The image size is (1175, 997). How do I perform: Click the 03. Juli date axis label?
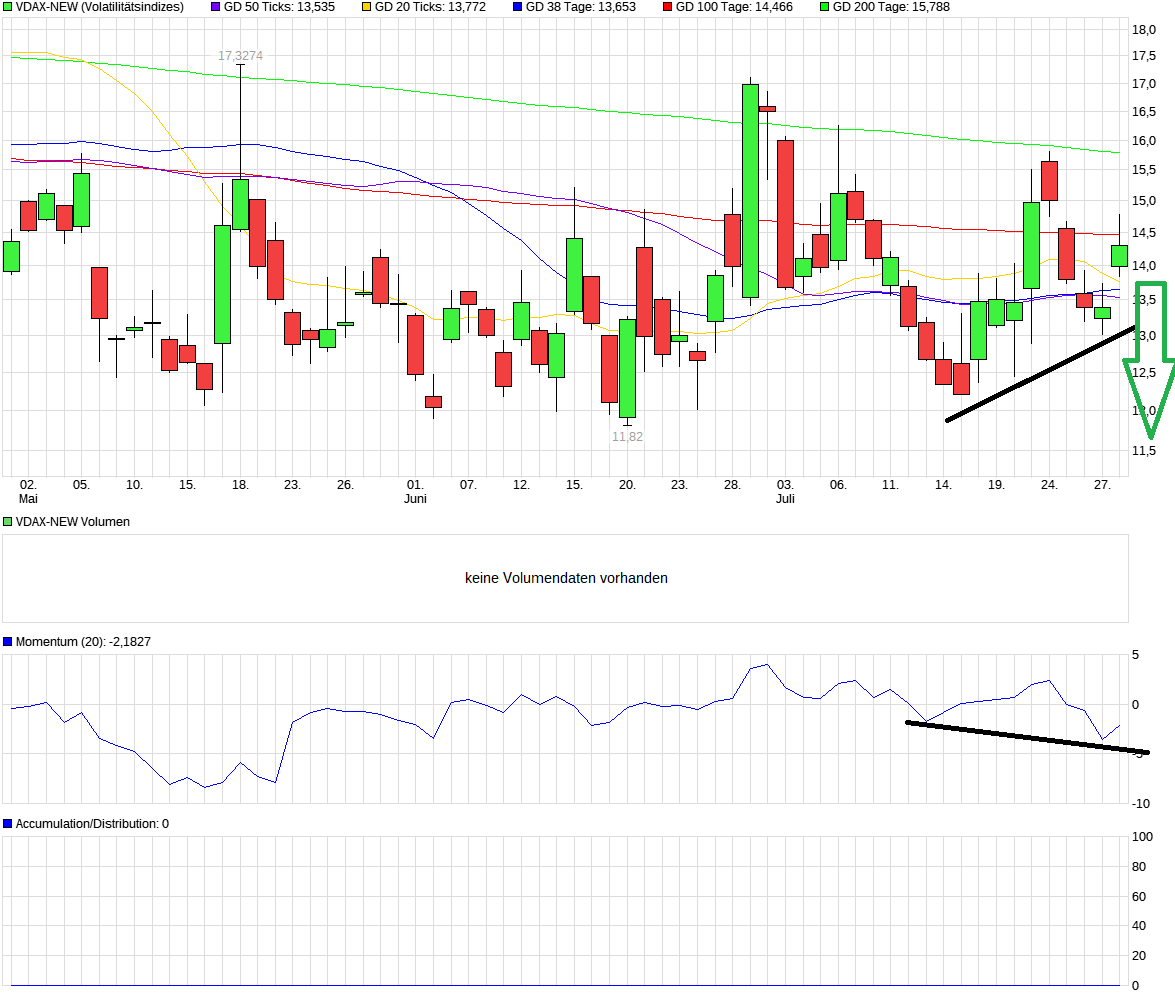tap(785, 492)
